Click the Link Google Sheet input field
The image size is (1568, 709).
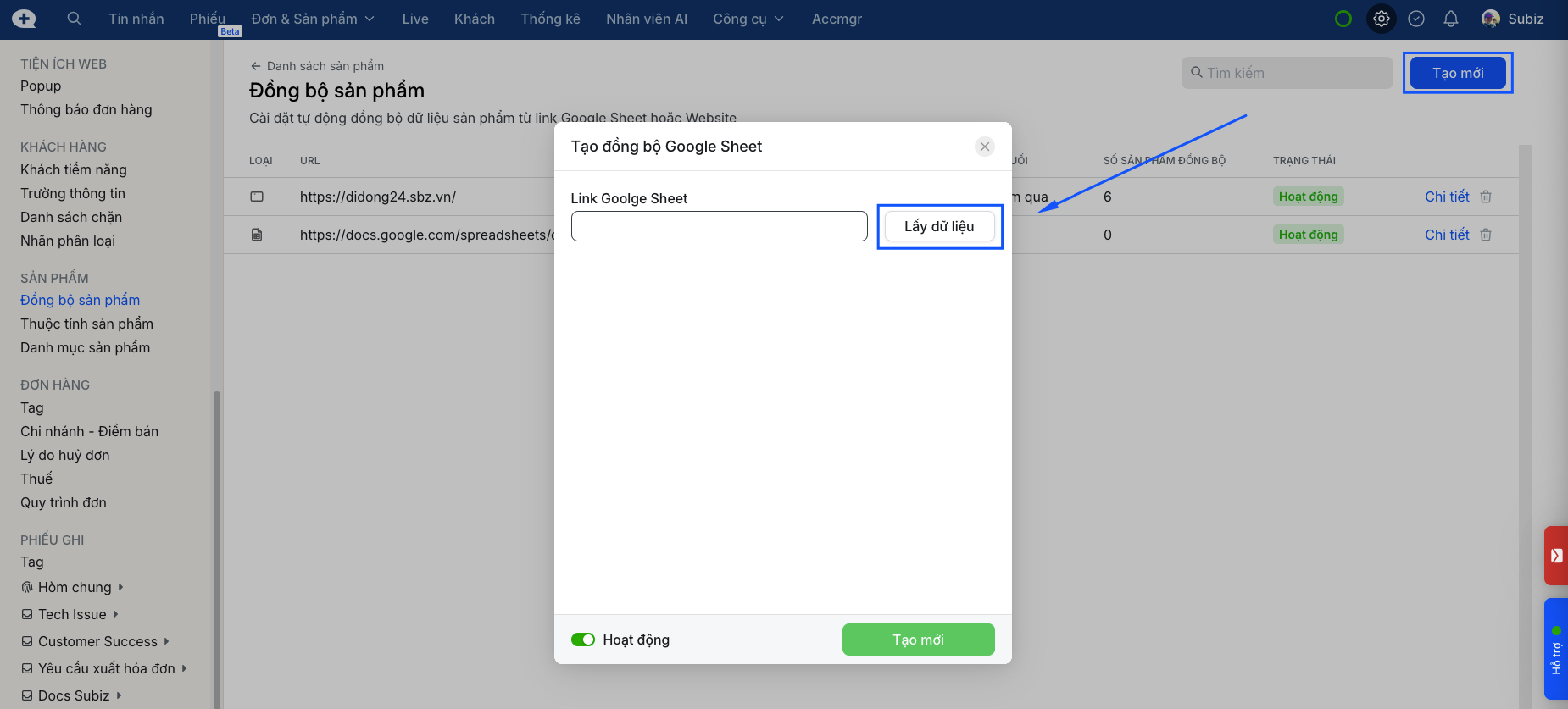[x=719, y=226]
